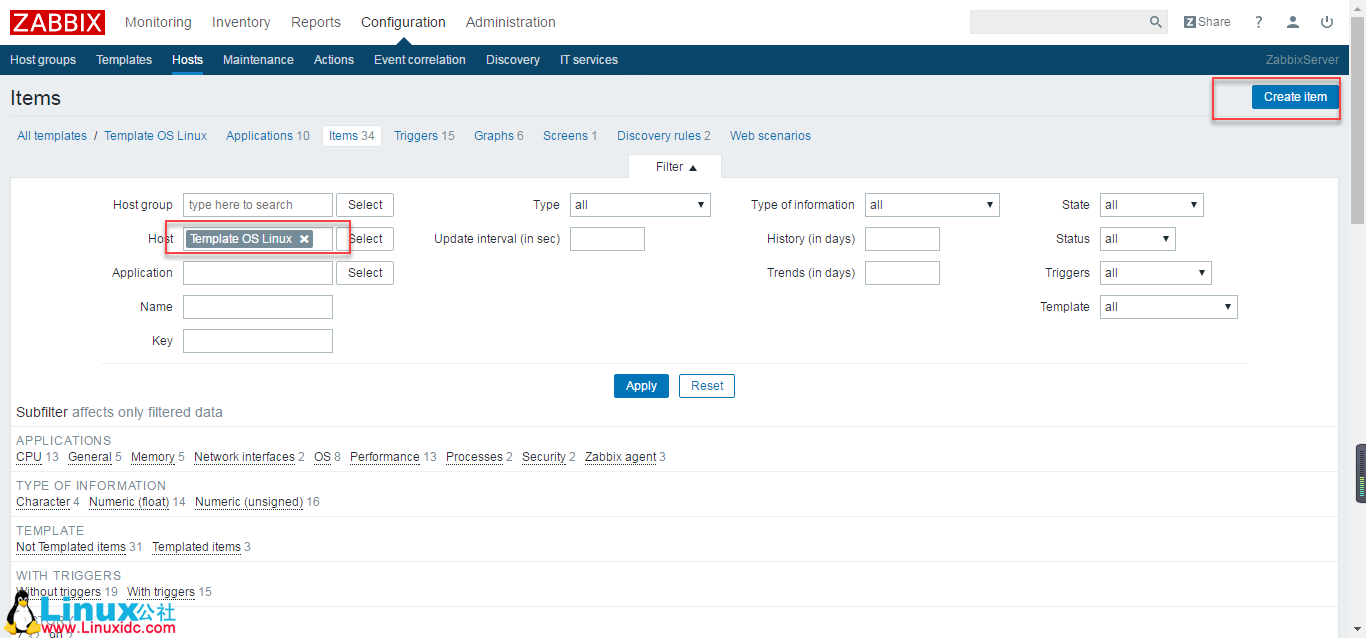This screenshot has height=638, width=1366.
Task: Sign out using the power icon
Action: point(1327,21)
